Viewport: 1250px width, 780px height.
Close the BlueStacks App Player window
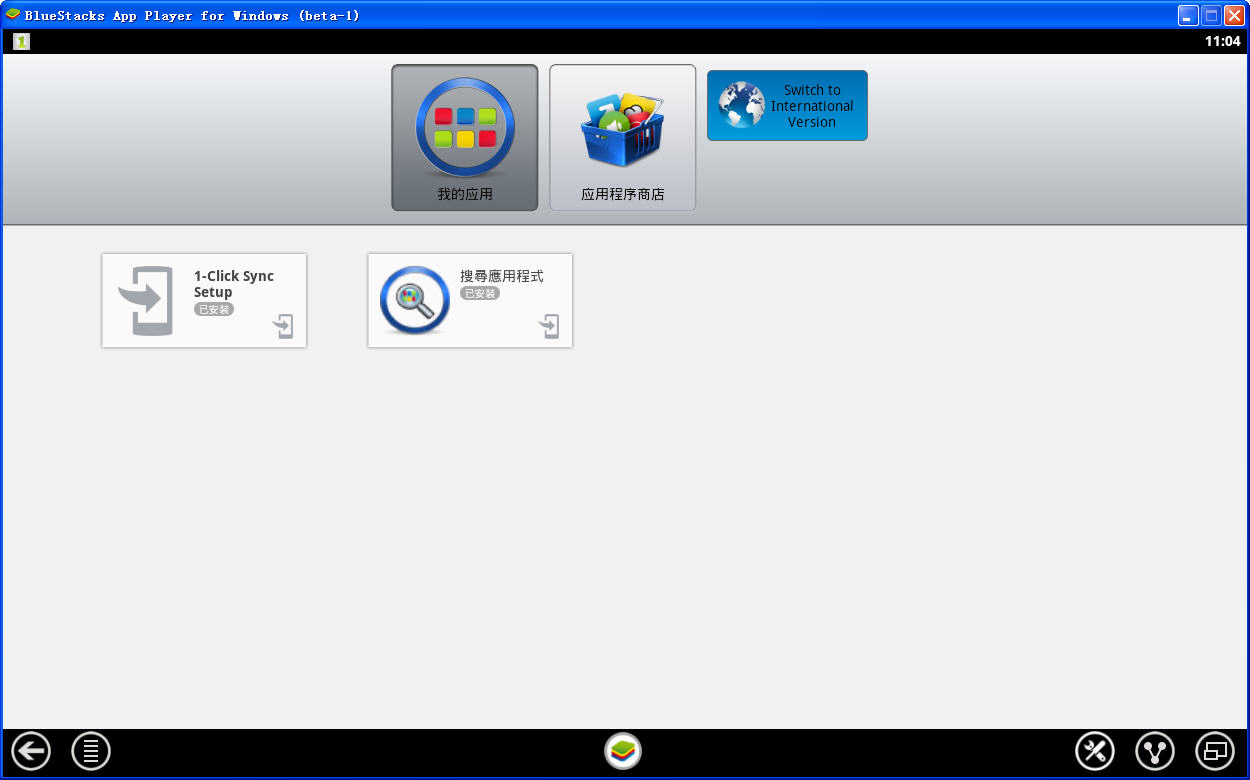[x=1234, y=15]
